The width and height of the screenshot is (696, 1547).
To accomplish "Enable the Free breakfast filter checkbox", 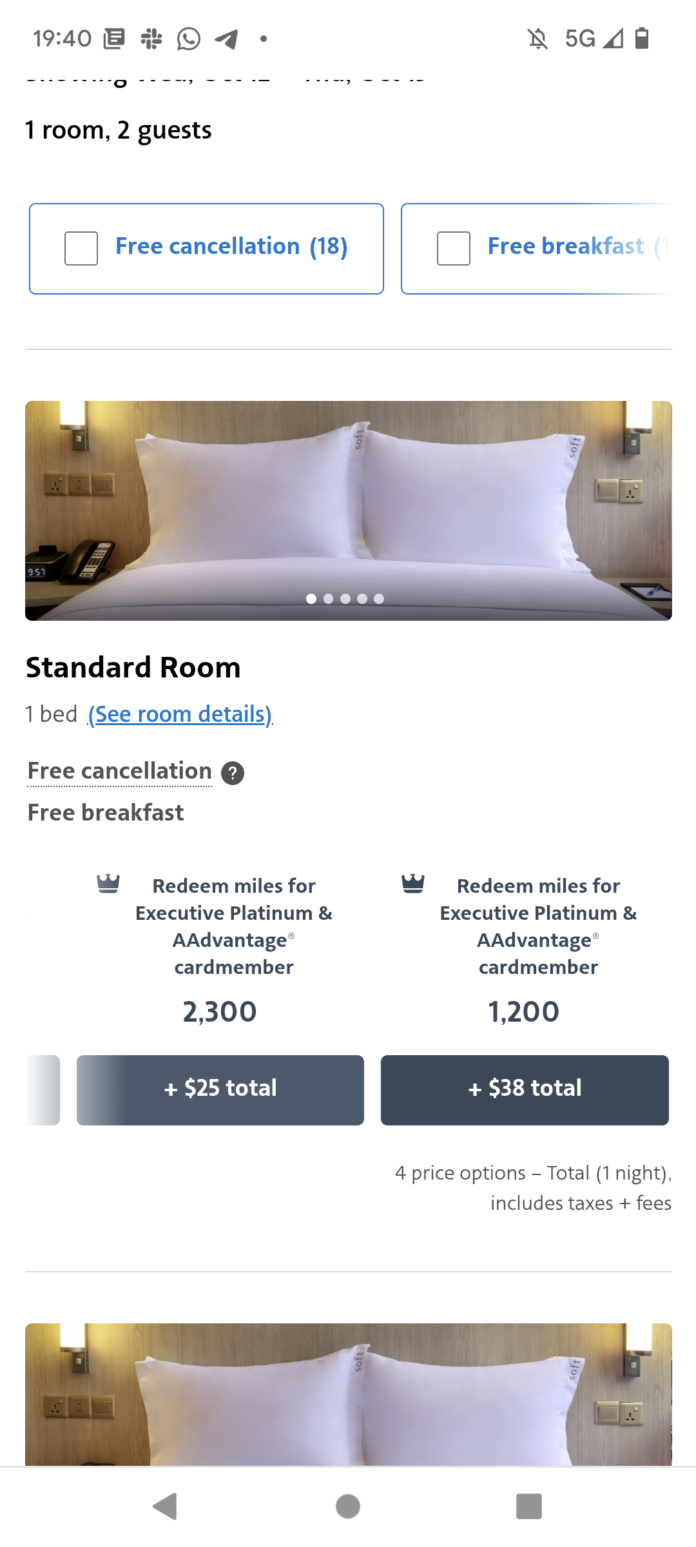I will click(x=453, y=248).
